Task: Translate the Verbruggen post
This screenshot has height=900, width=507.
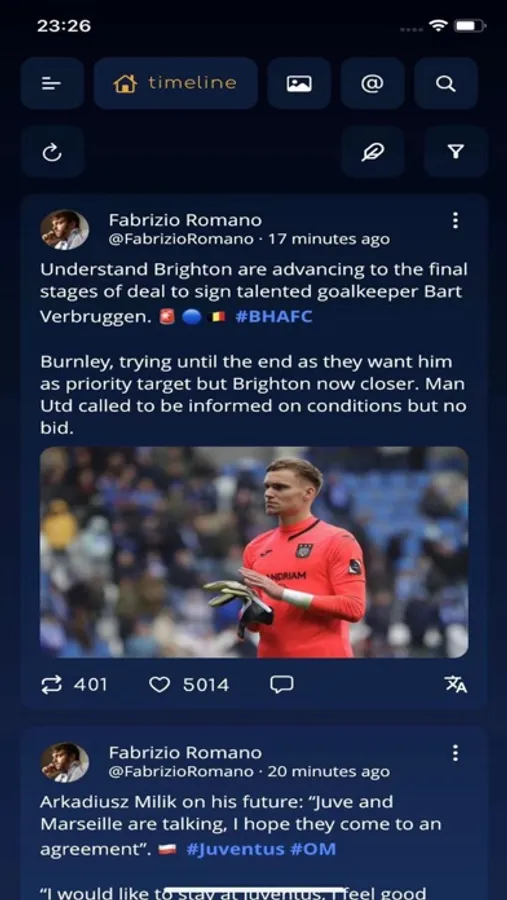Action: (456, 684)
